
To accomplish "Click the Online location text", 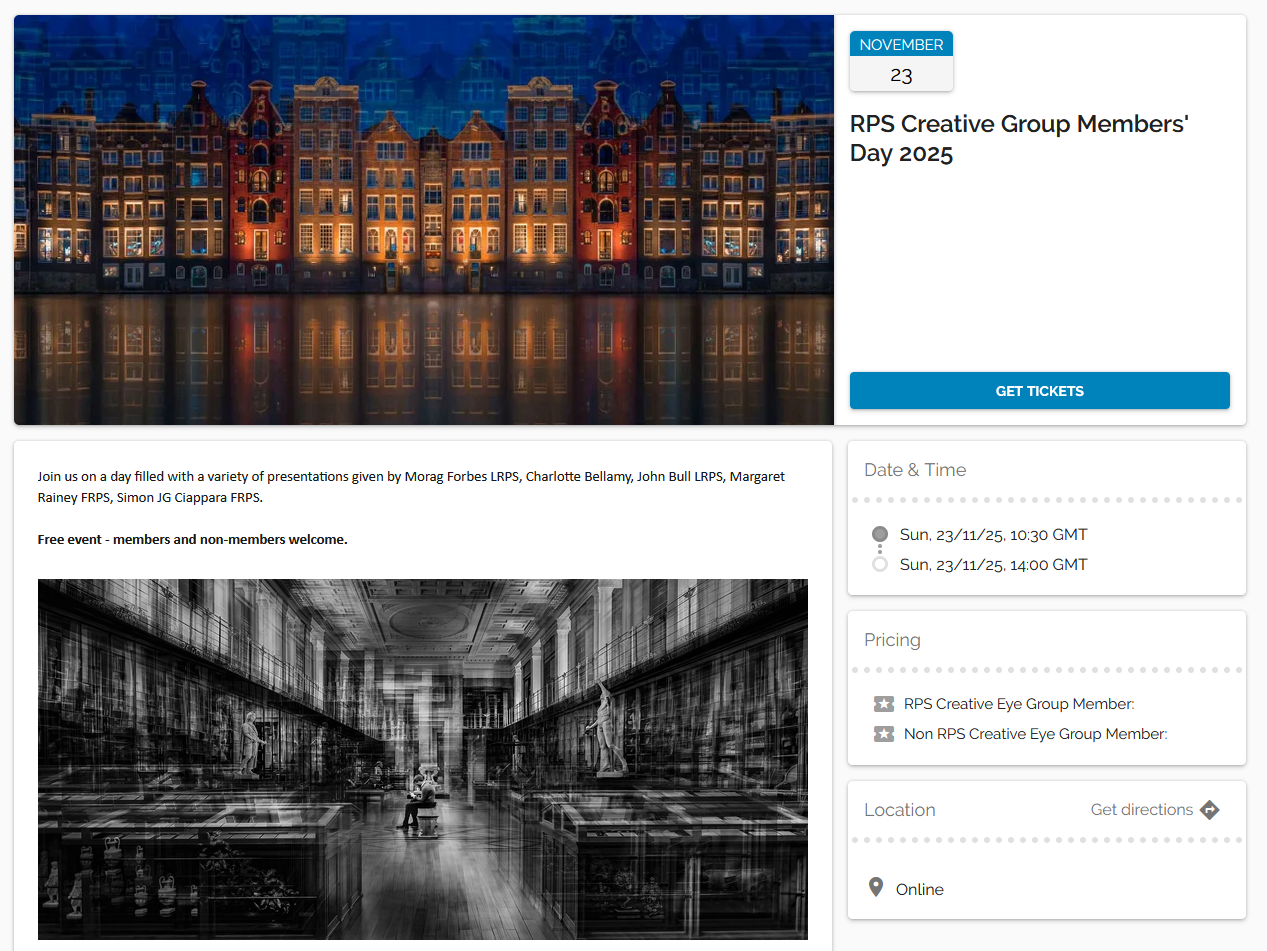I will click(x=920, y=889).
